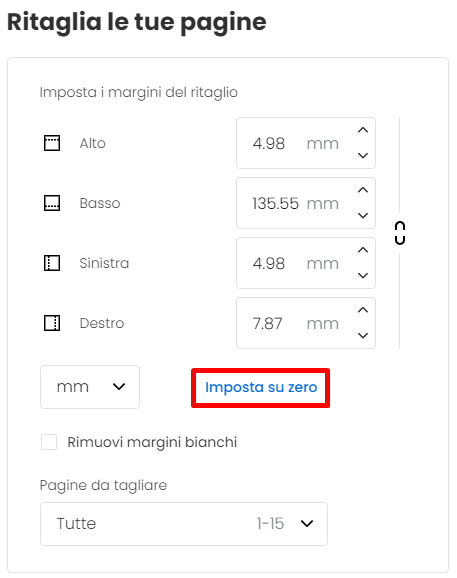This screenshot has height=578, width=457.
Task: Toggle the chain link margins icon
Action: point(400,233)
